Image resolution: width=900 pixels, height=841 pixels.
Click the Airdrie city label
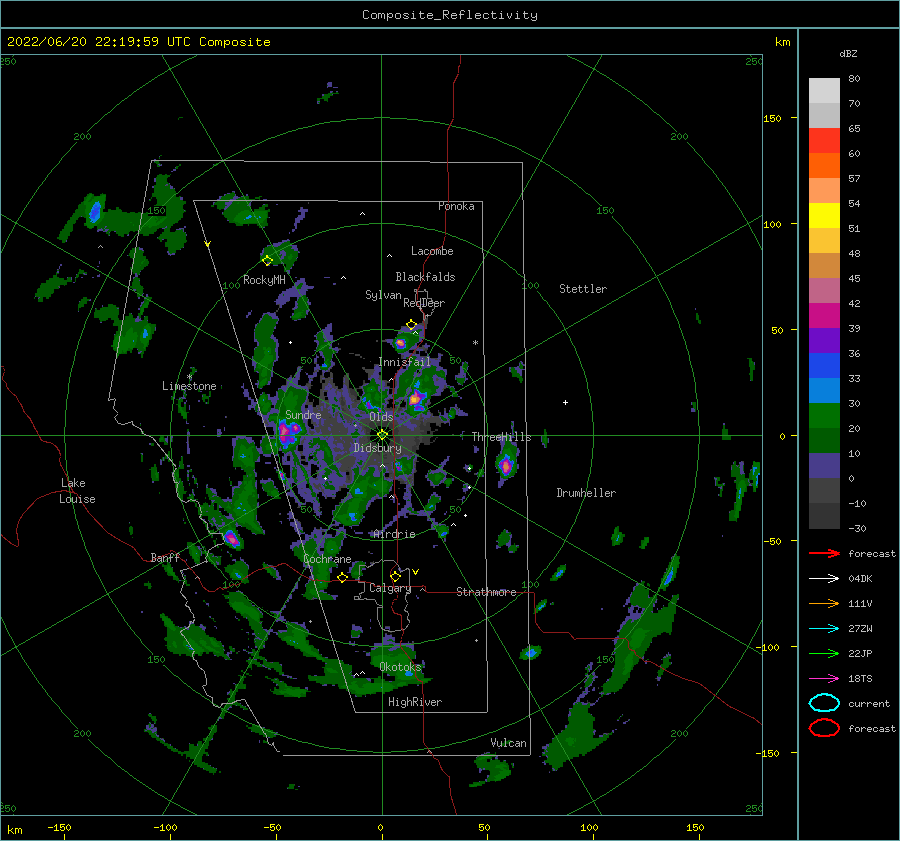click(394, 534)
